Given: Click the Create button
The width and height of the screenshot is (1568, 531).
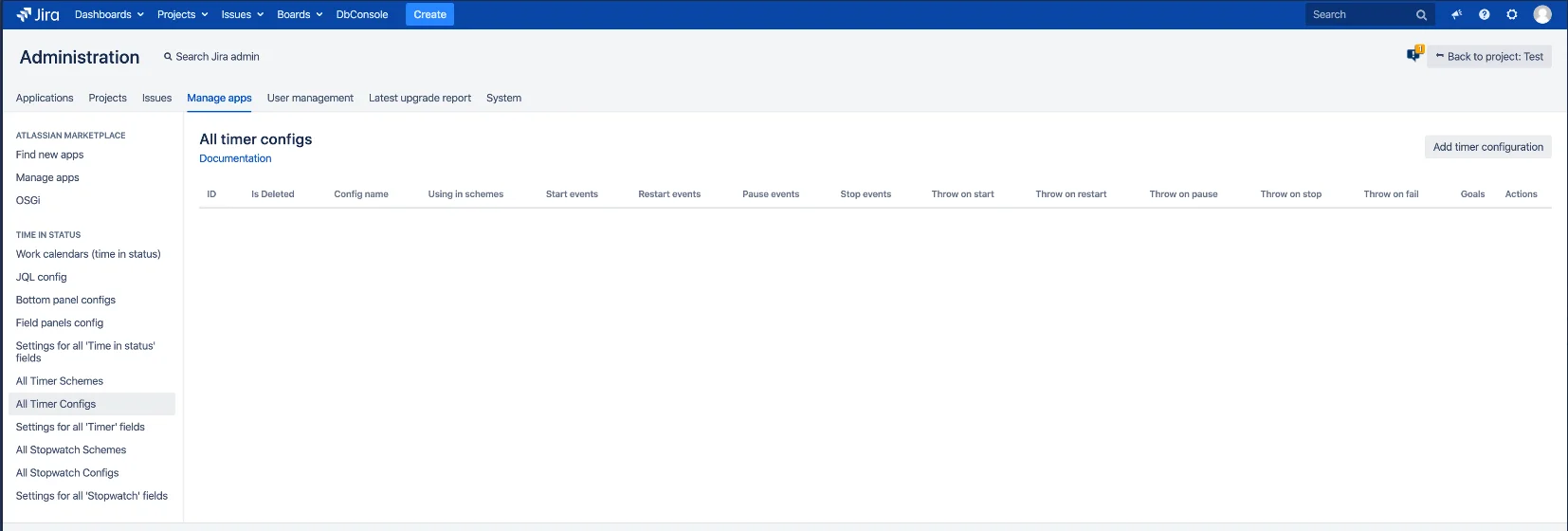Looking at the screenshot, I should (429, 14).
